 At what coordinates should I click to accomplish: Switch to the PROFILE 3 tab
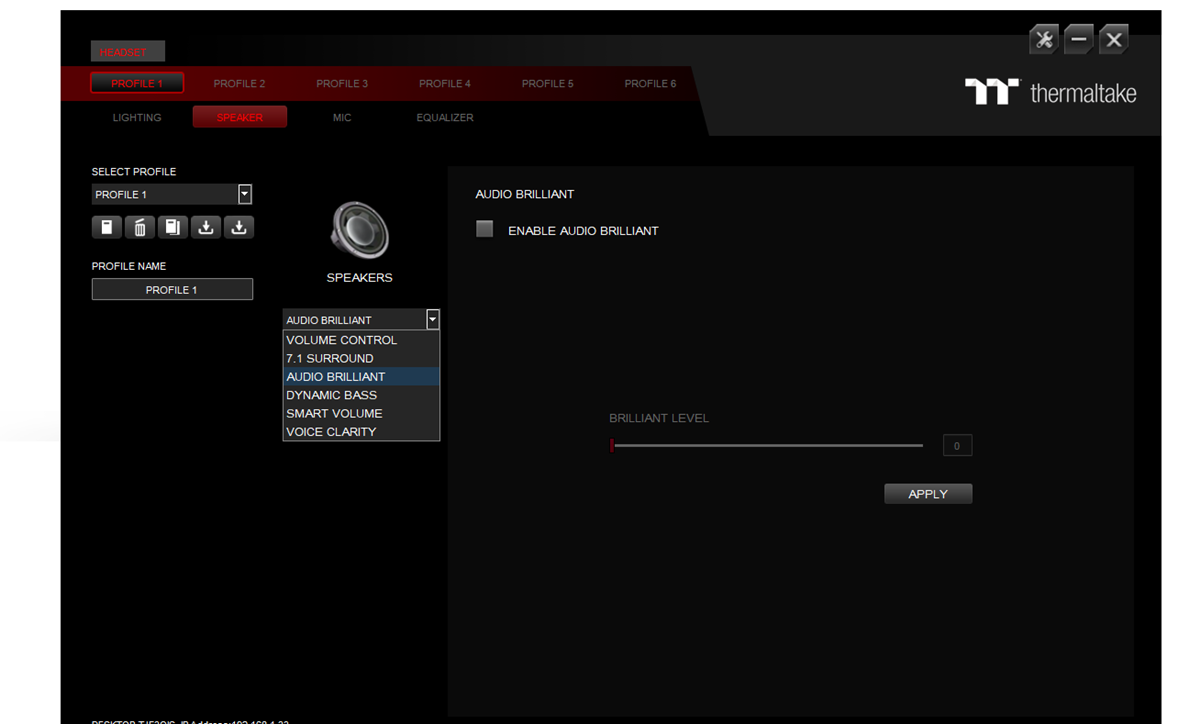[342, 83]
